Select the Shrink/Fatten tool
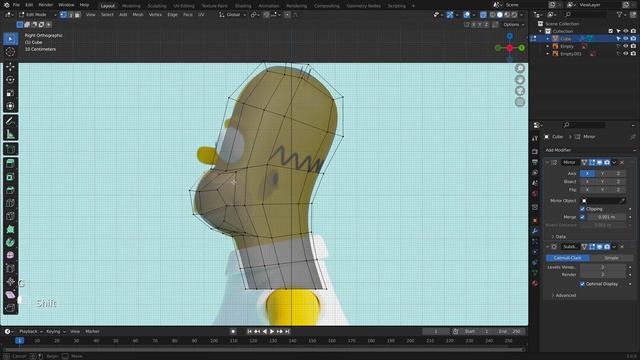The height and width of the screenshot is (360, 640). [10, 281]
